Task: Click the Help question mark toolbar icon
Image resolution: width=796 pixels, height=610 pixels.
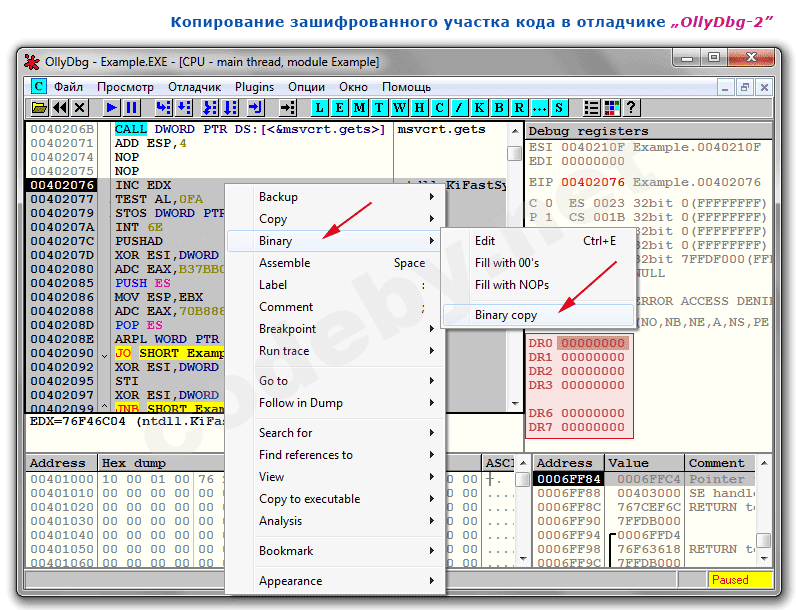Action: 632,108
